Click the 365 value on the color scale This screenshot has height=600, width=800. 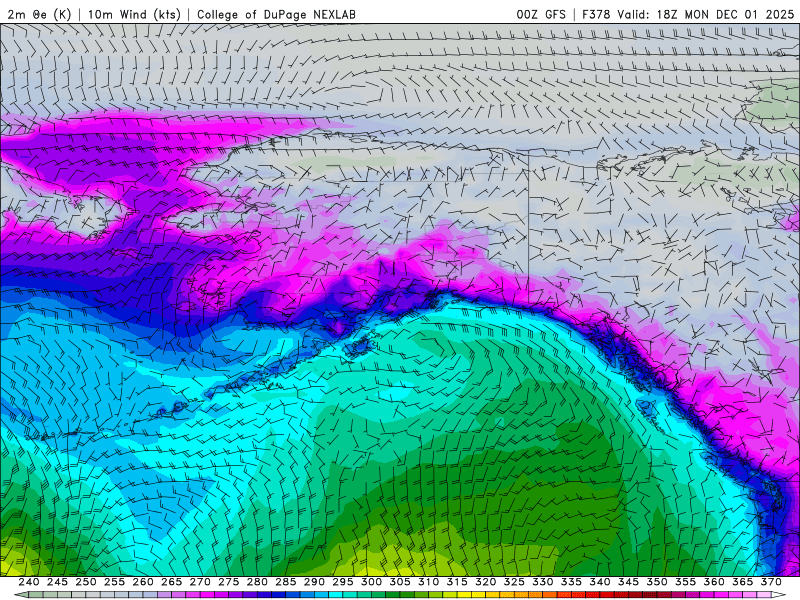pyautogui.click(x=743, y=582)
